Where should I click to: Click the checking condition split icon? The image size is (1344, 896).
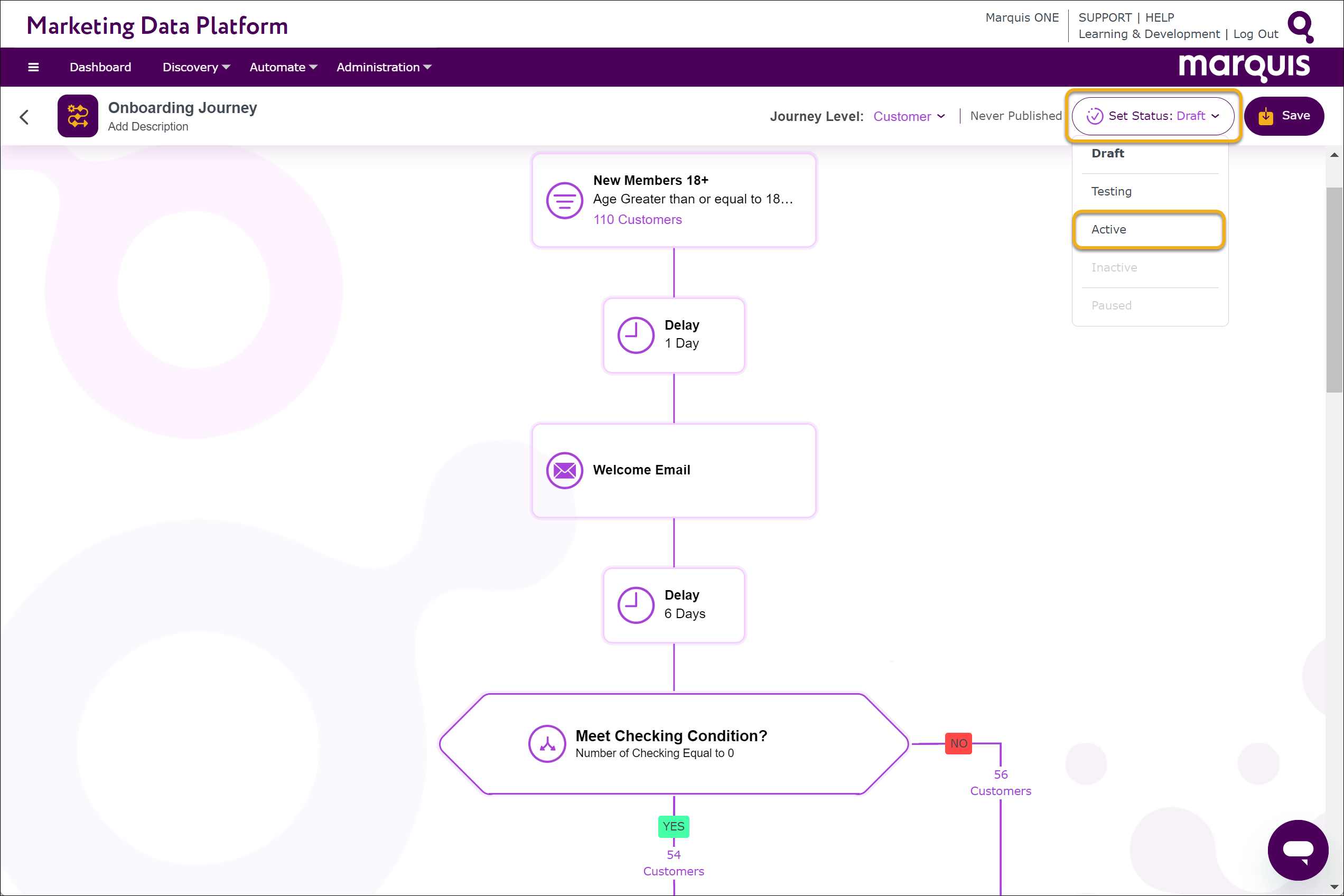click(547, 743)
